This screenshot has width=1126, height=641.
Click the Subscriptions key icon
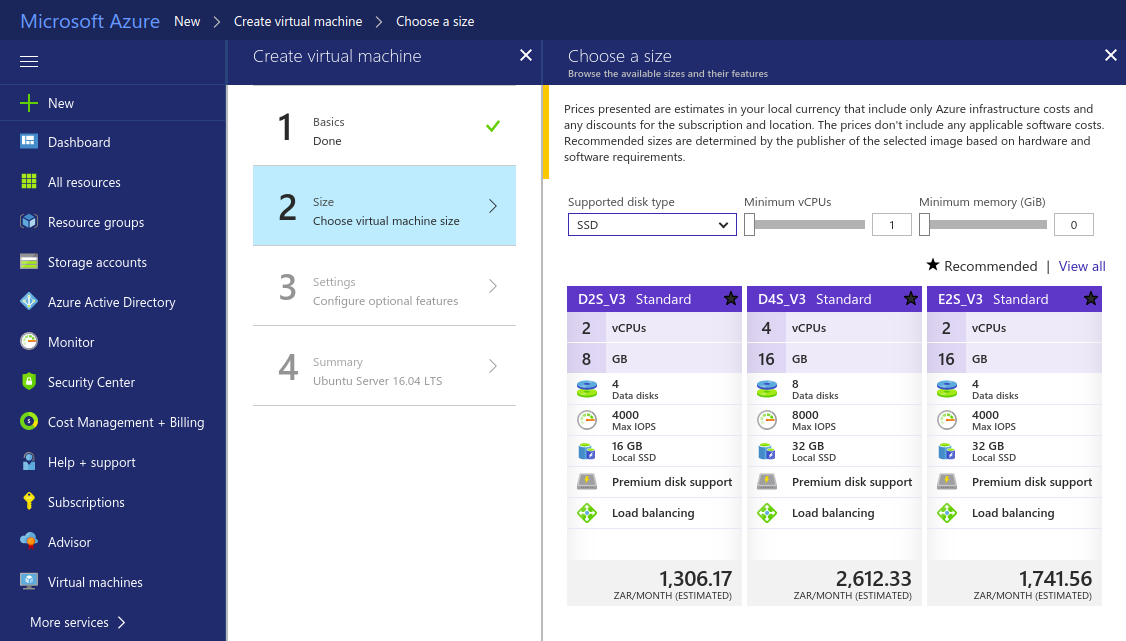click(29, 502)
